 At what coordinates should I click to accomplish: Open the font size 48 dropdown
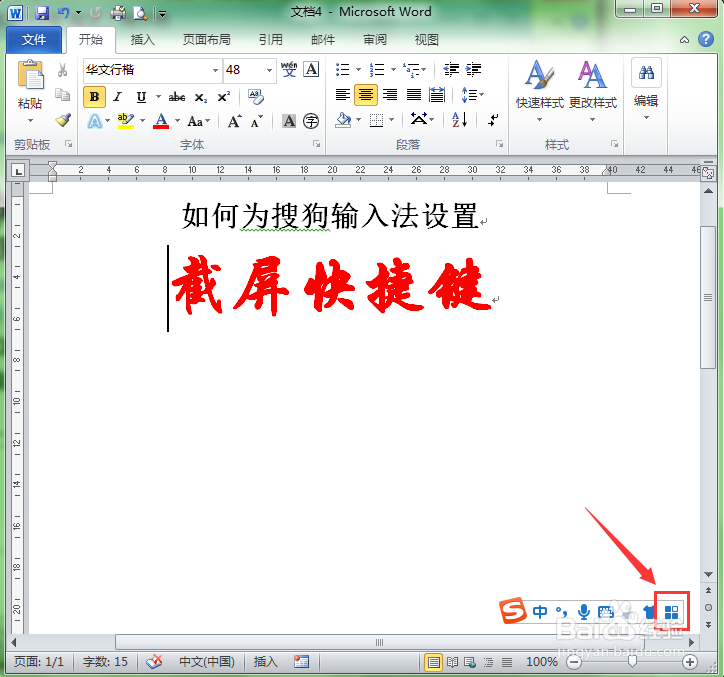[x=269, y=70]
